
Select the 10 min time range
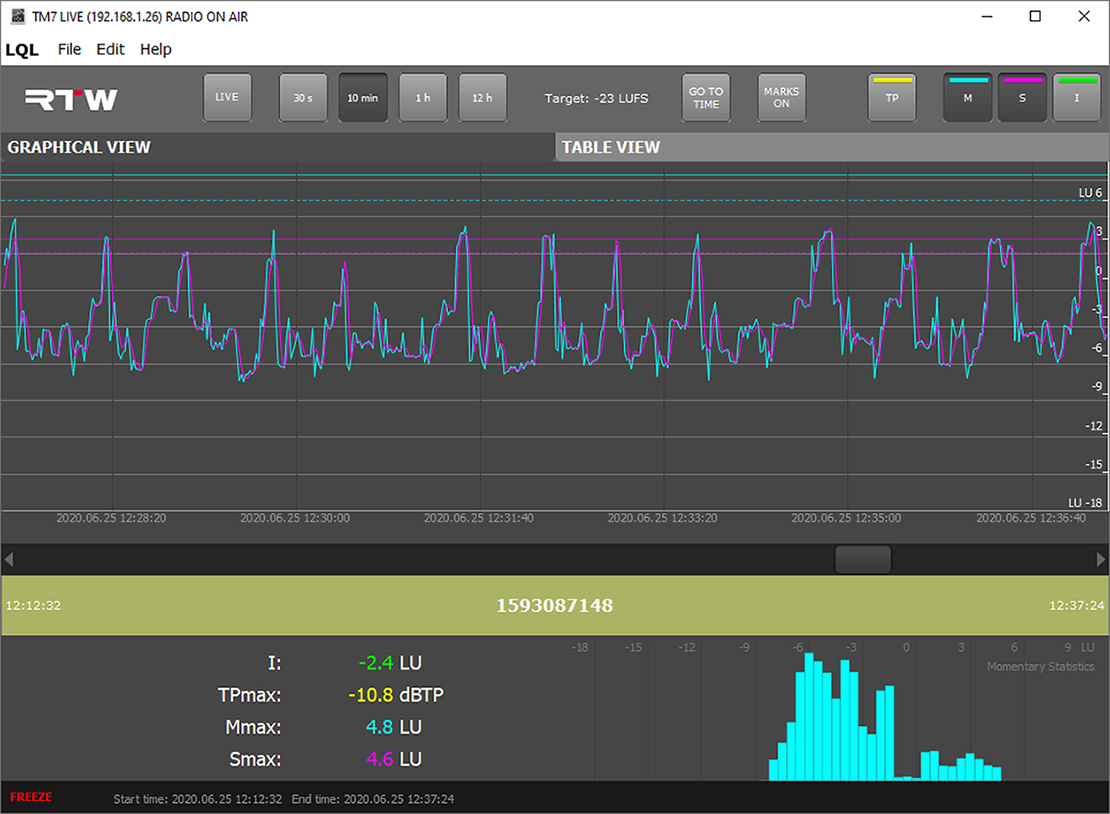(363, 98)
